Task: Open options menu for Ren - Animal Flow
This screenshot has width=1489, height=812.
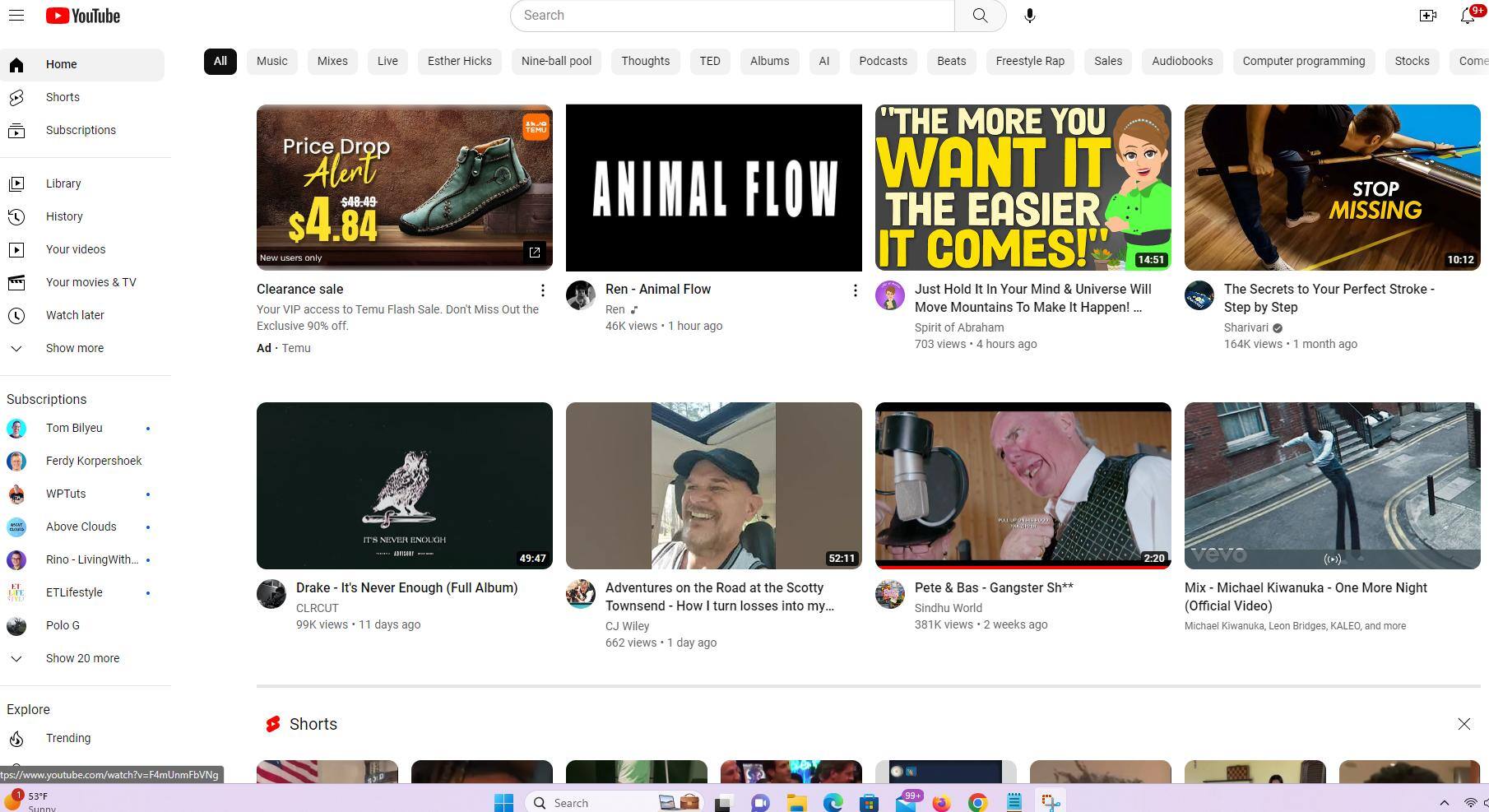Action: click(x=855, y=290)
